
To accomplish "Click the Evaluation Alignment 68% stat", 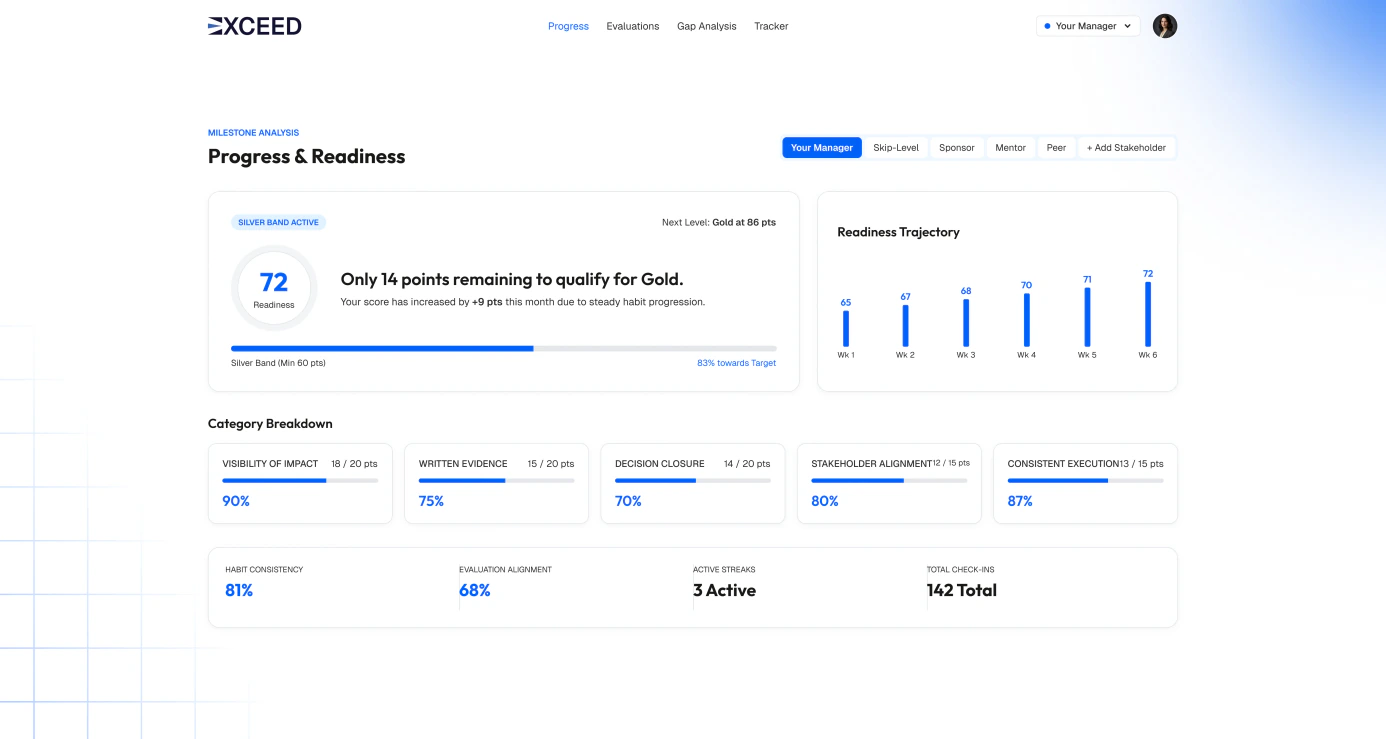I will pyautogui.click(x=475, y=590).
